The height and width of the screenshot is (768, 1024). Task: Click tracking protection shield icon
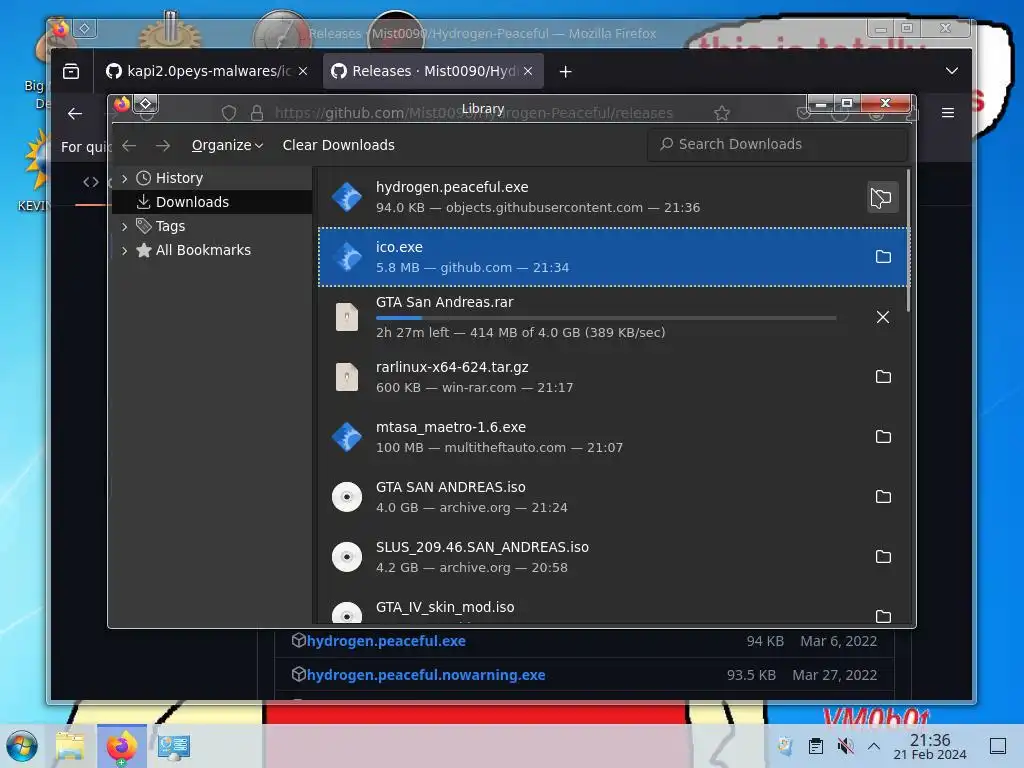pyautogui.click(x=229, y=114)
